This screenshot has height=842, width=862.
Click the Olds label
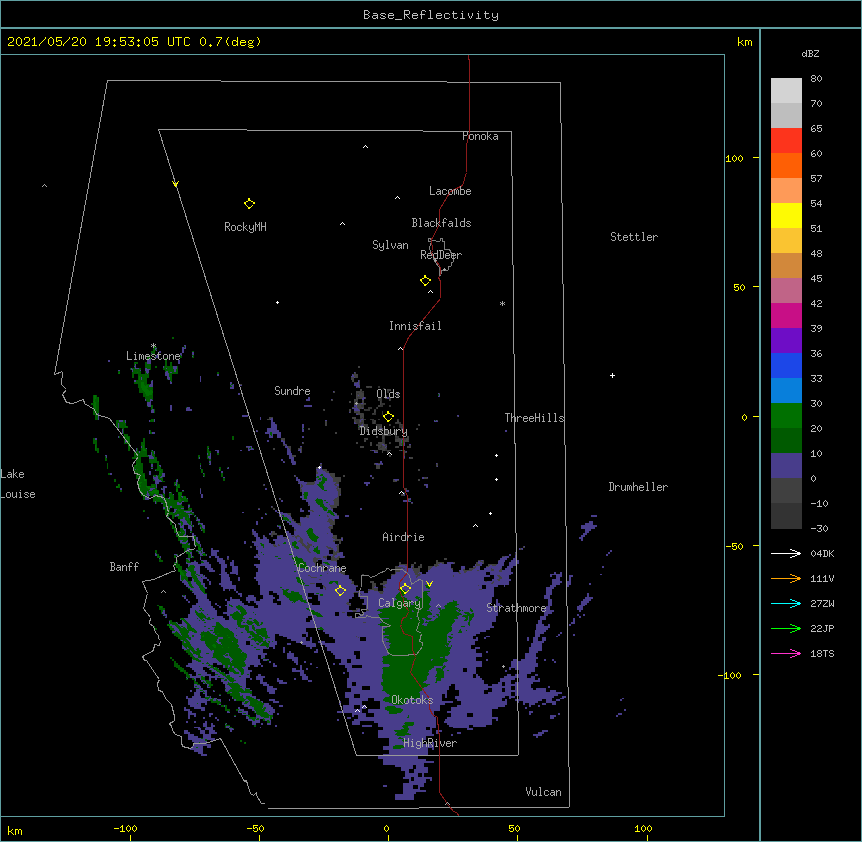tap(388, 394)
